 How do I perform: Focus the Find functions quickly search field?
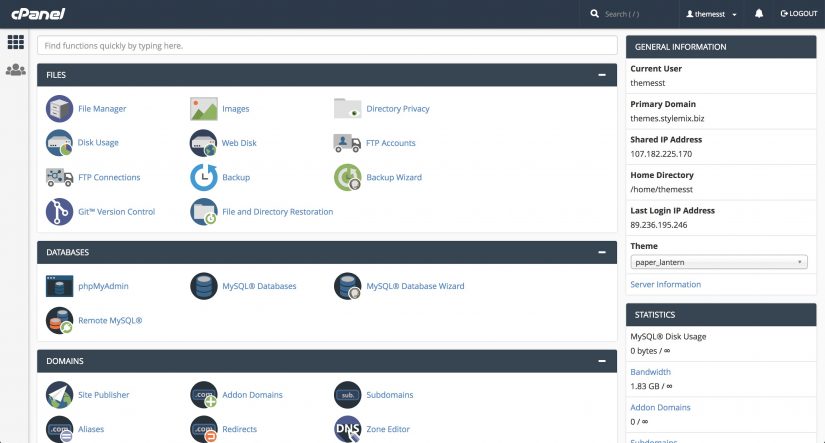(327, 46)
